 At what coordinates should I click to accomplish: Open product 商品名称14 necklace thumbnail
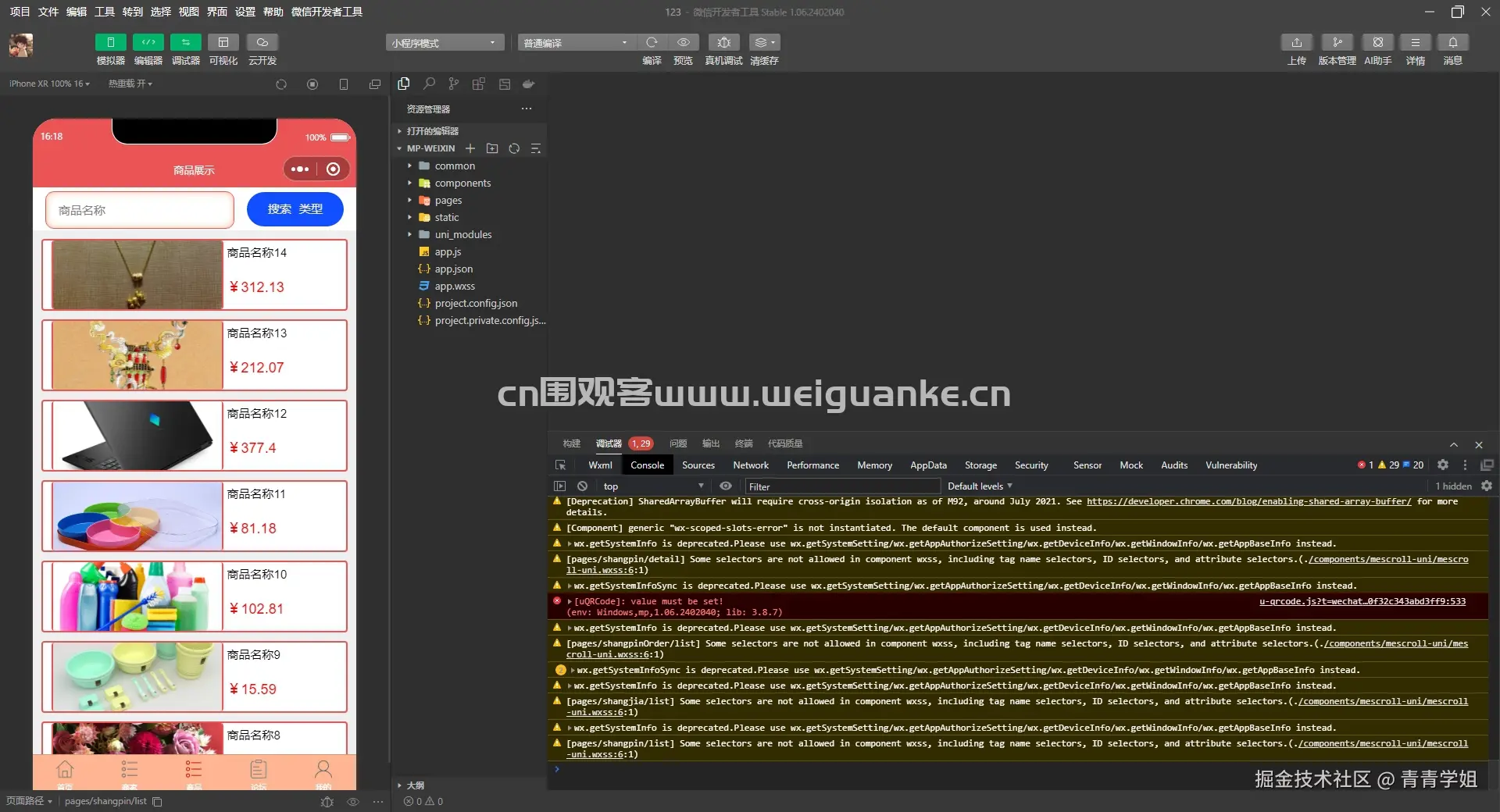pyautogui.click(x=137, y=275)
